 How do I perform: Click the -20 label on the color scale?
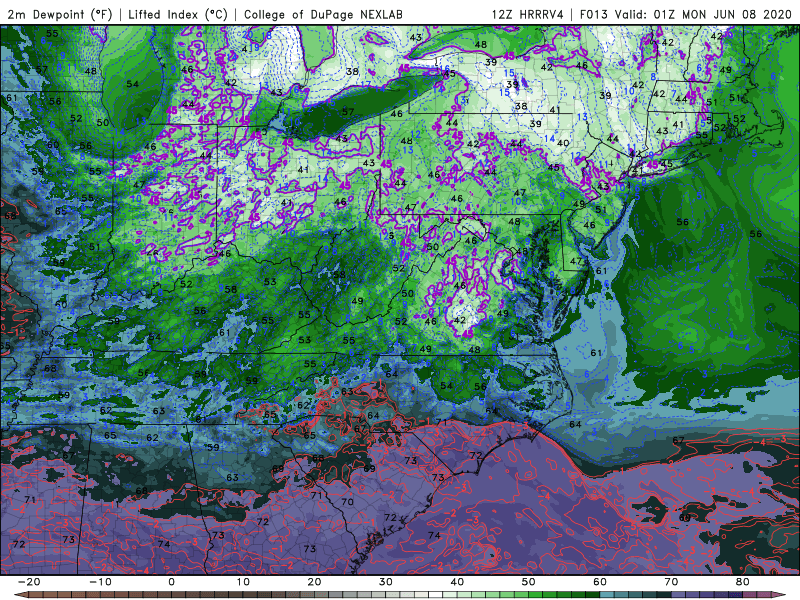click(x=29, y=582)
